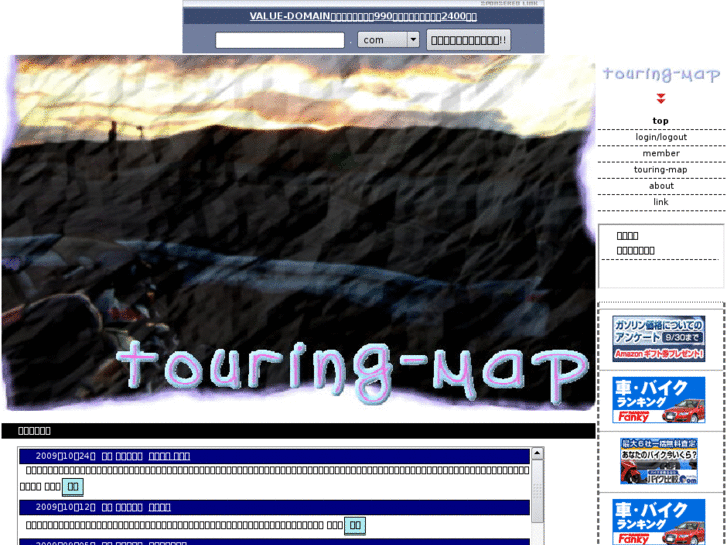727x545 pixels.
Task: Click the 2009/10/24 news entry header link
Action: coord(169,456)
